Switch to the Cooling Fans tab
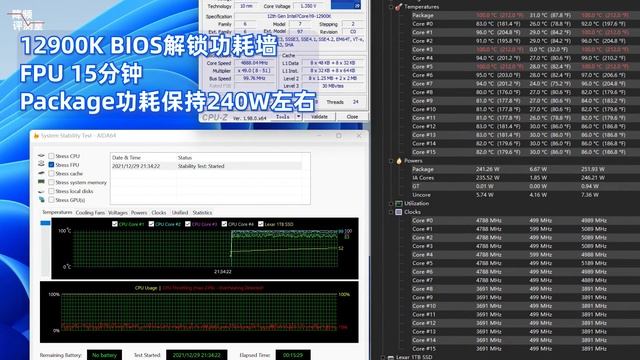Screen dimensions: 640x360 click(90, 213)
